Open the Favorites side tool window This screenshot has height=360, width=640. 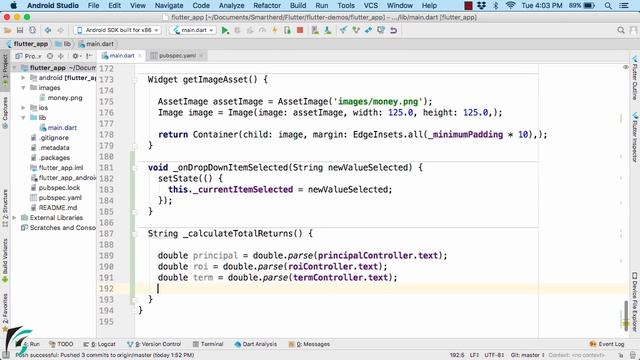click(5, 312)
